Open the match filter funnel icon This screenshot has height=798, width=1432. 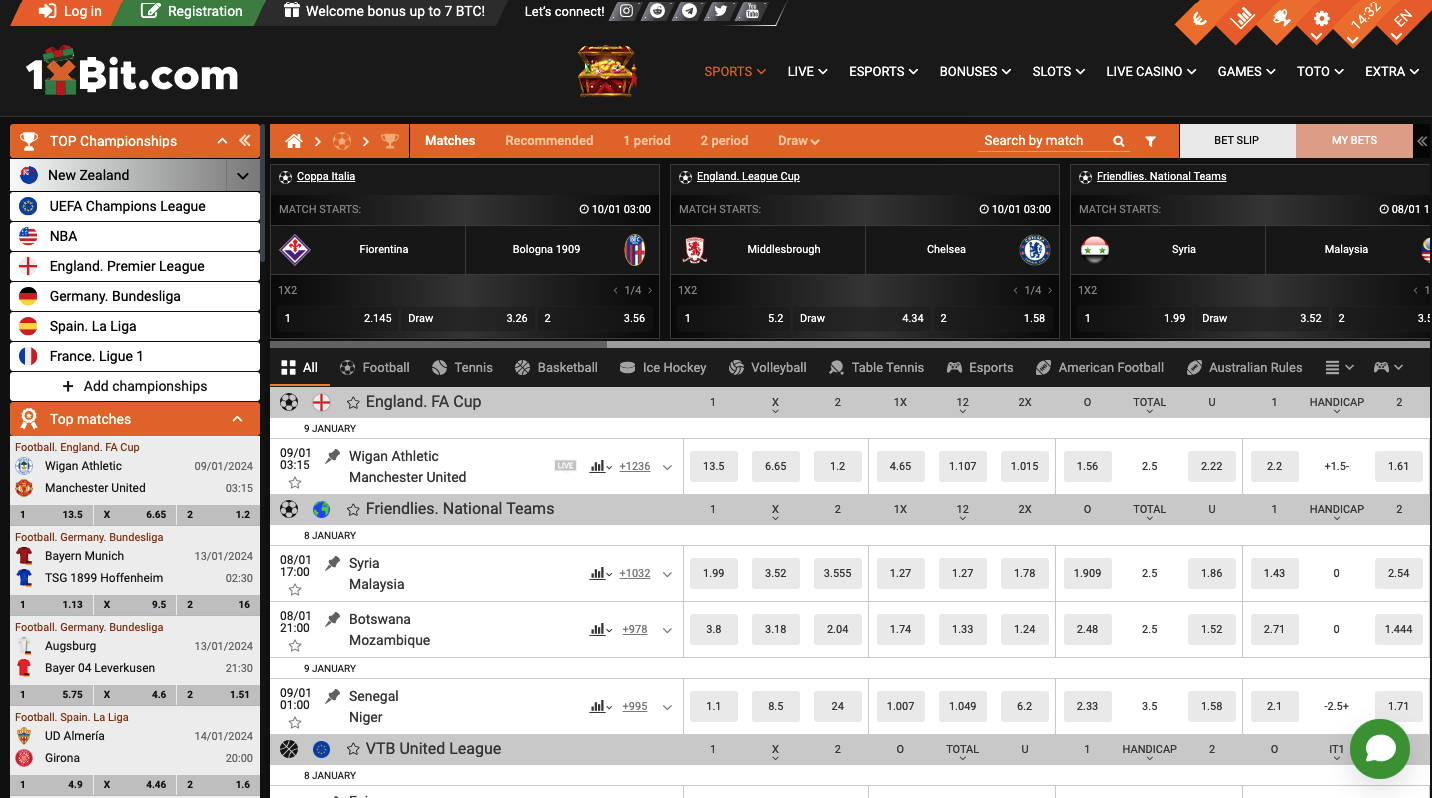[x=1151, y=141]
